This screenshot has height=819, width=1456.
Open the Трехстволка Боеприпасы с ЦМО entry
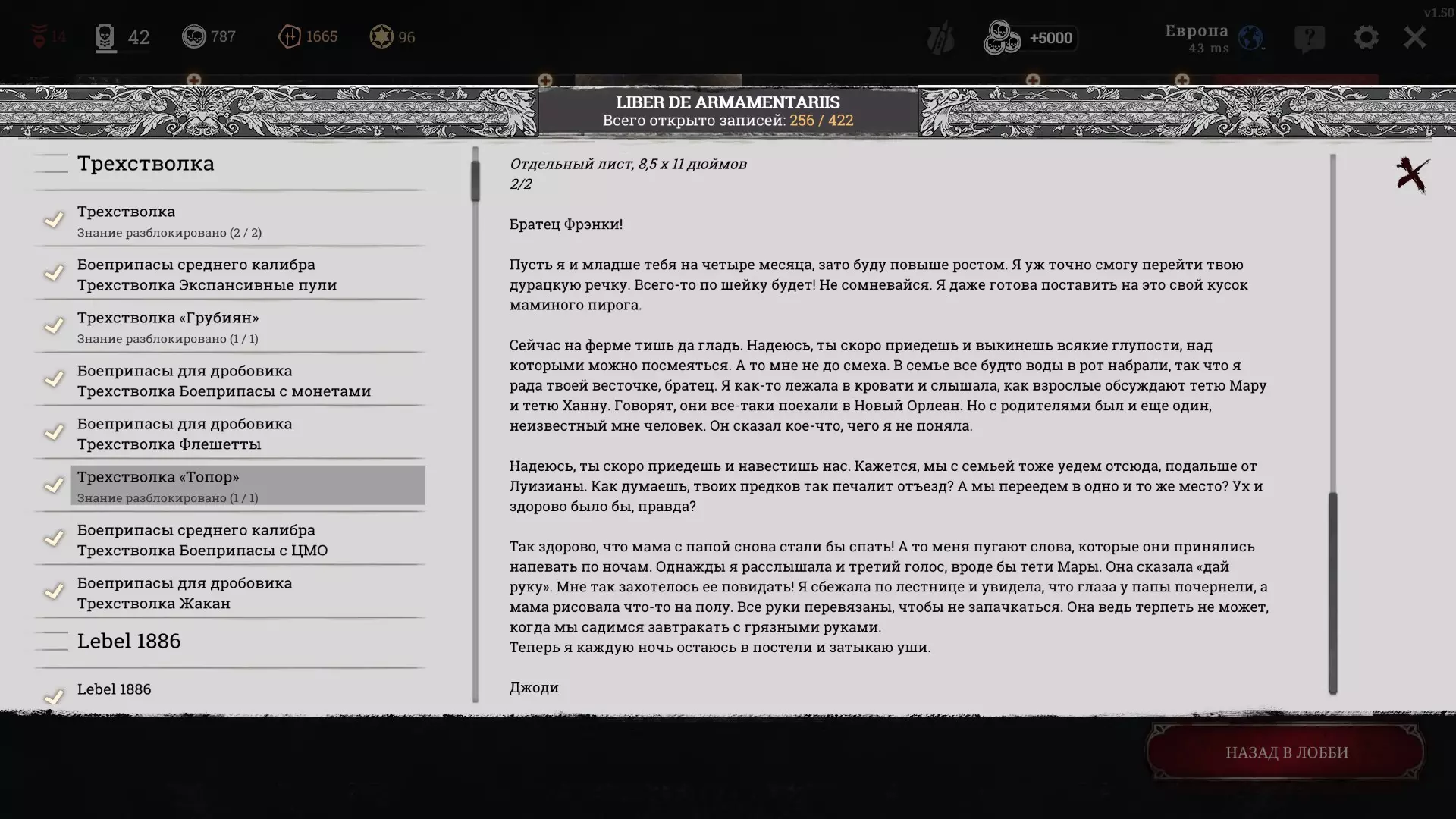click(x=202, y=540)
